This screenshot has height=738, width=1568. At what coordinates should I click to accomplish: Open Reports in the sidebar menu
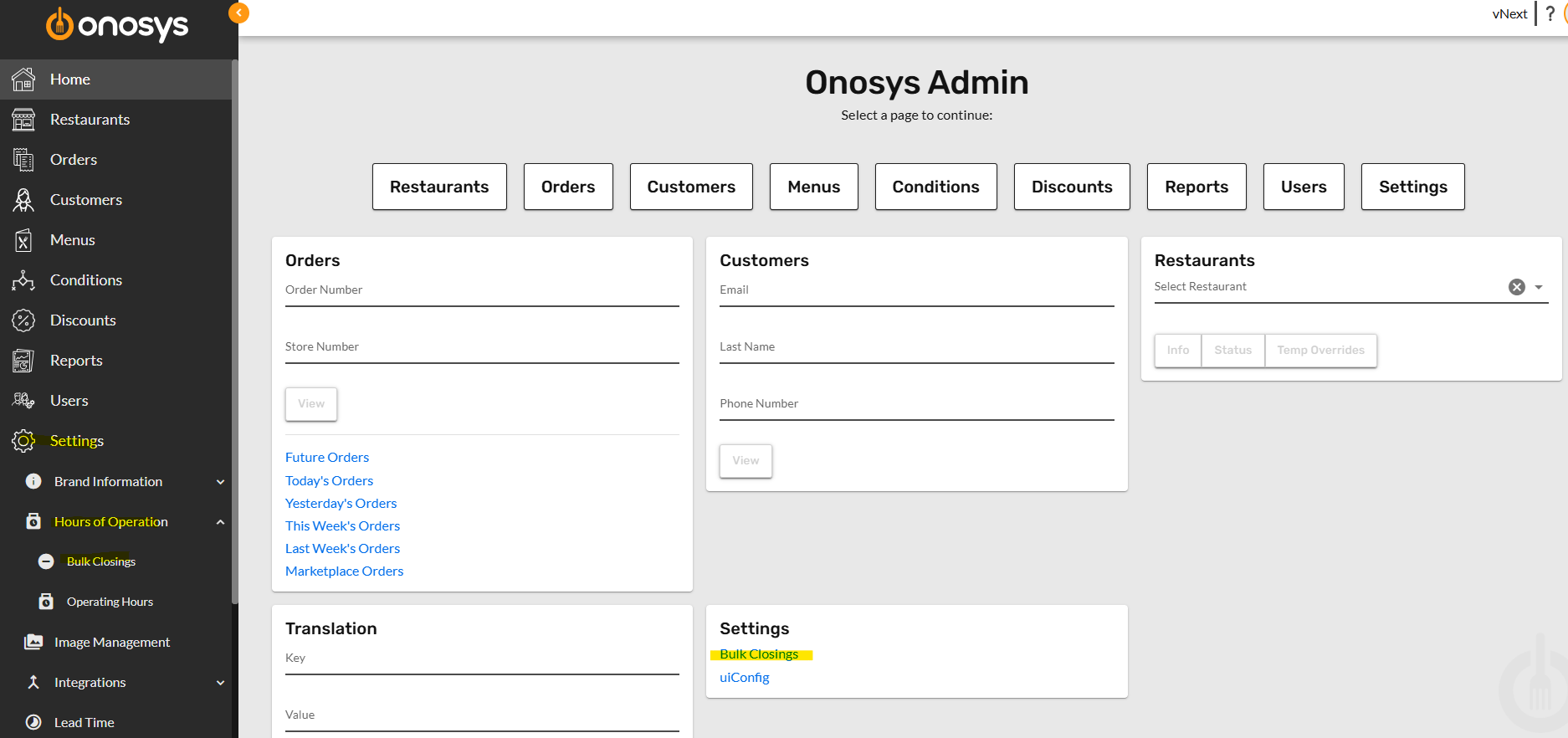click(x=115, y=361)
